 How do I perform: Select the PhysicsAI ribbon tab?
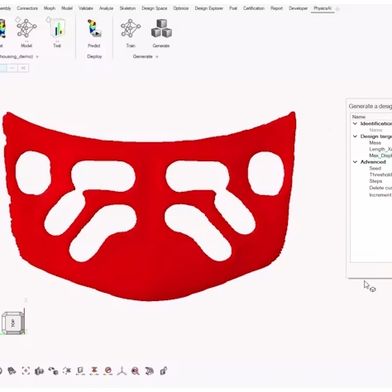323,8
